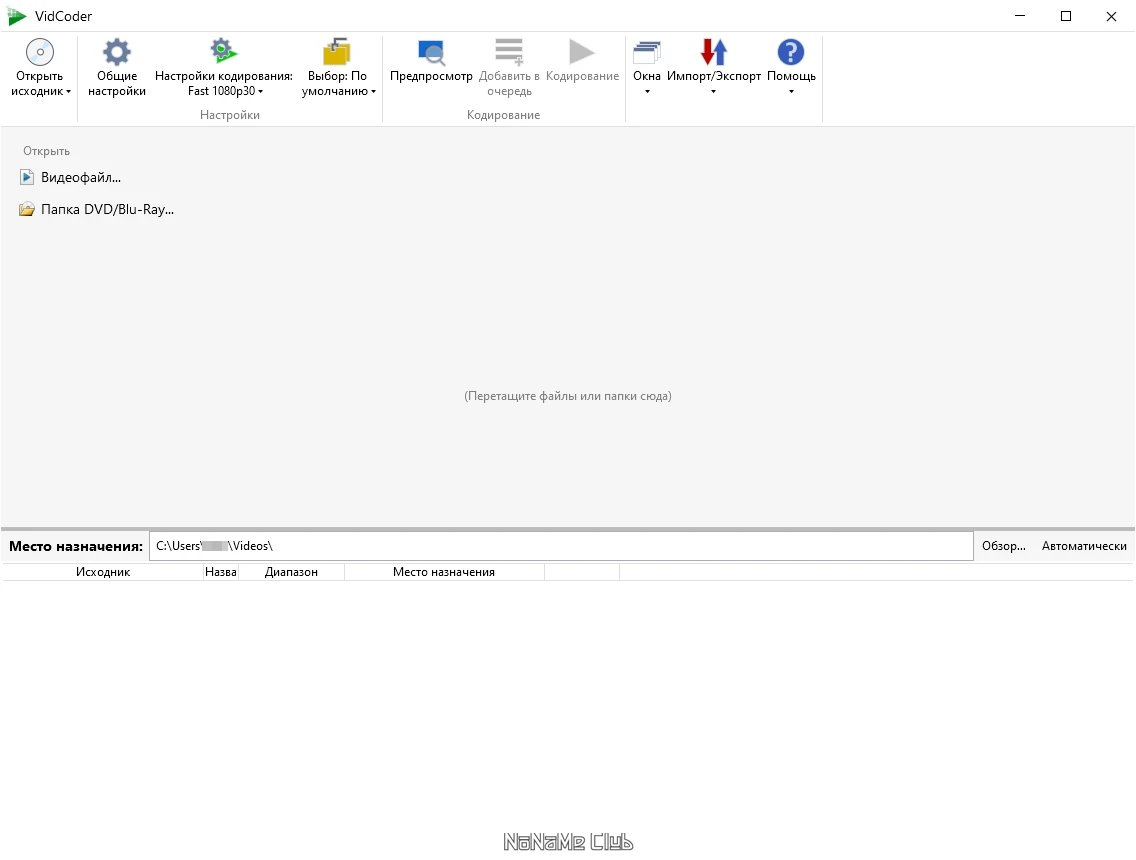Click the Автоматически button
Viewport: 1136px width, 860px height.
click(1084, 546)
